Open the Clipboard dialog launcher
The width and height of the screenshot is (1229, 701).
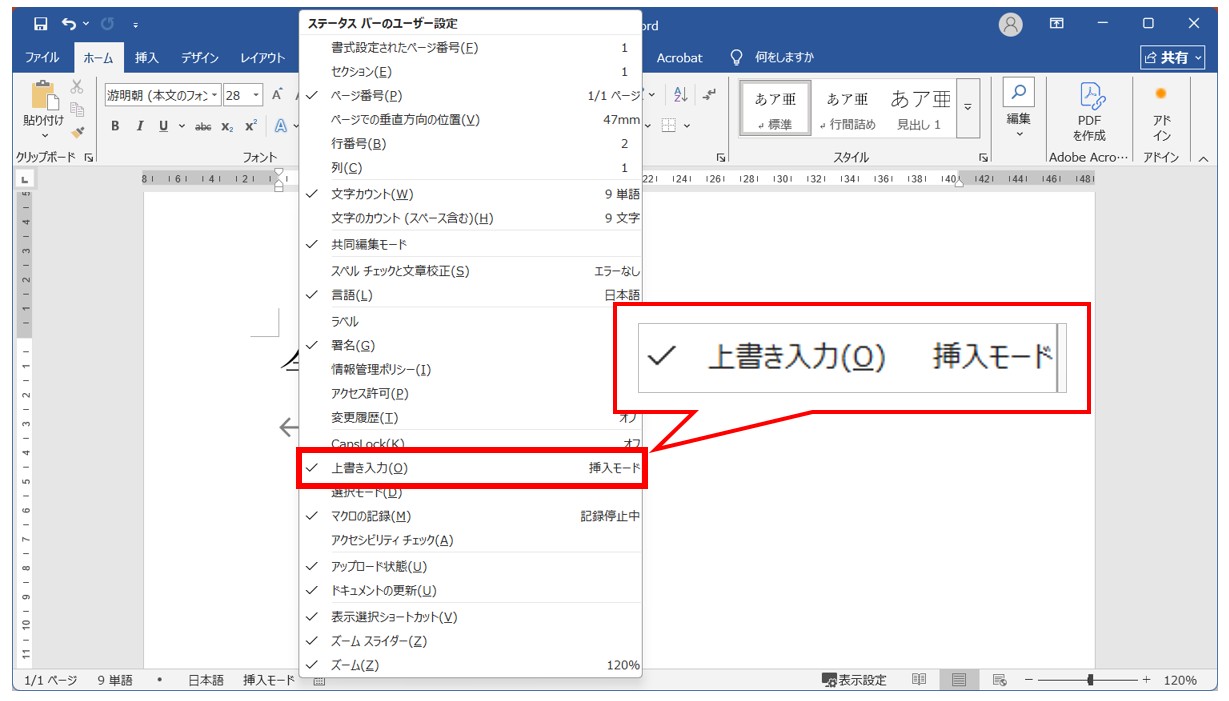click(89, 158)
